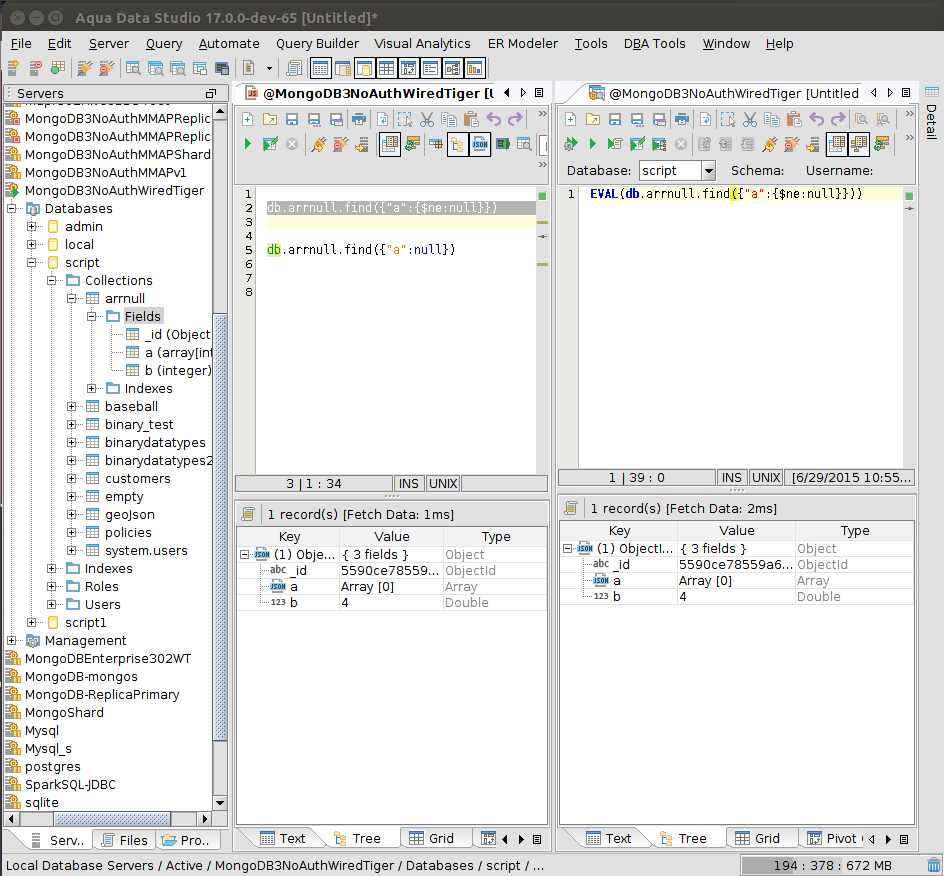
Task: Toggle UNIX line ending indicator in right editor
Action: pos(766,478)
